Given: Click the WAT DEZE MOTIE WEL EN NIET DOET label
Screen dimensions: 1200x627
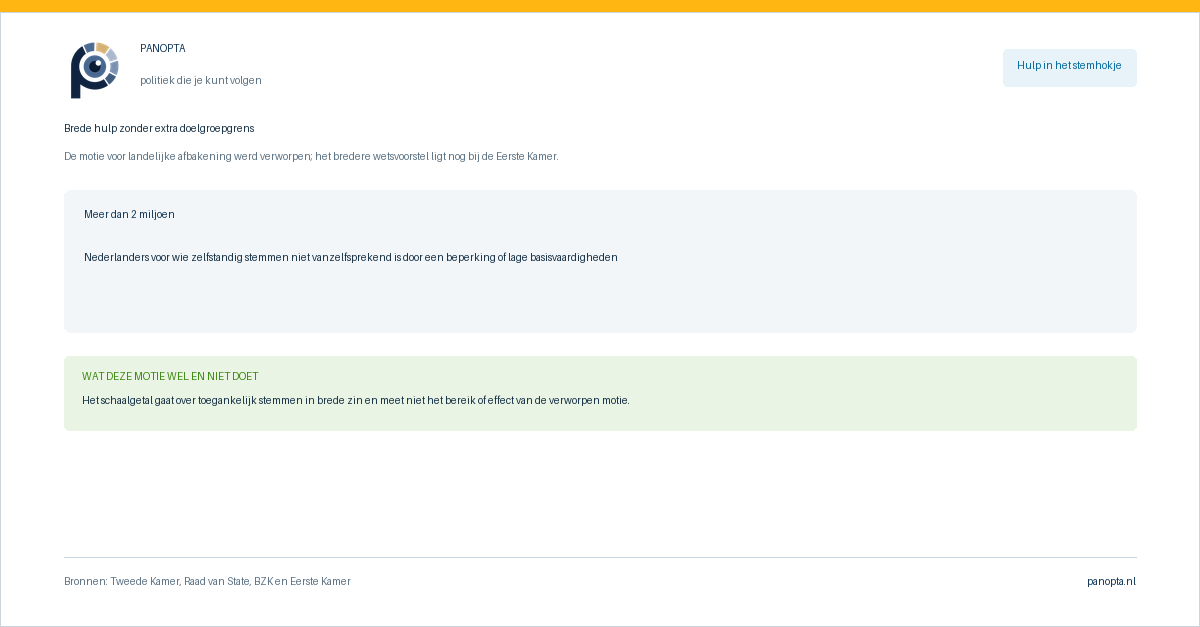Looking at the screenshot, I should (170, 376).
